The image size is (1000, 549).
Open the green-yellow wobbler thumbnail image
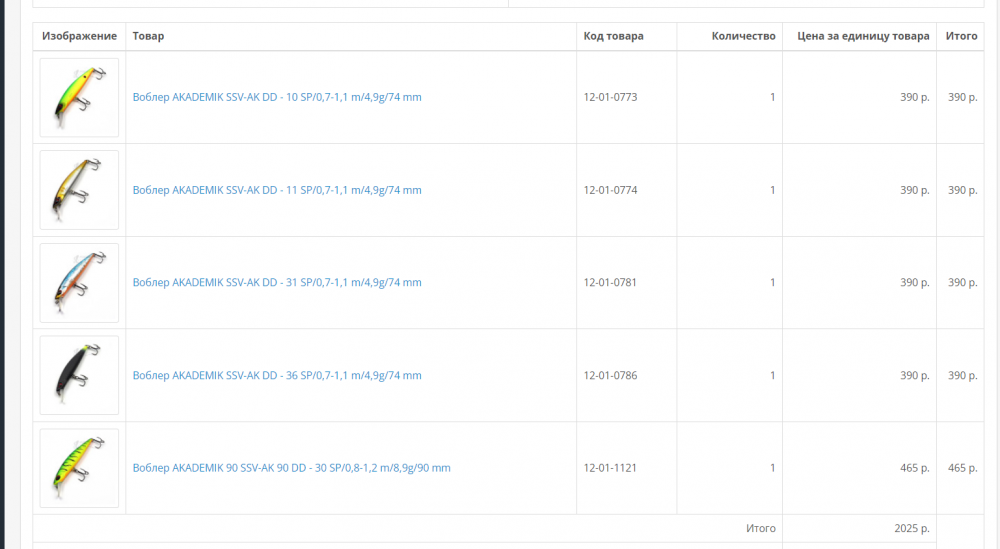click(79, 98)
